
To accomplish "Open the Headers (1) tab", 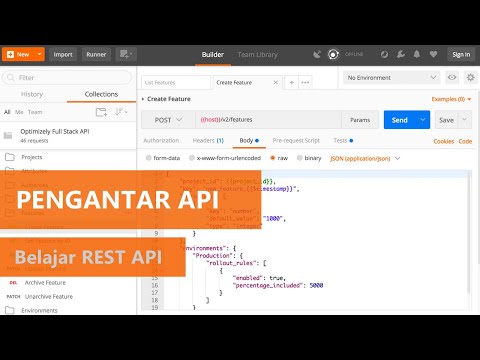I will click(208, 141).
